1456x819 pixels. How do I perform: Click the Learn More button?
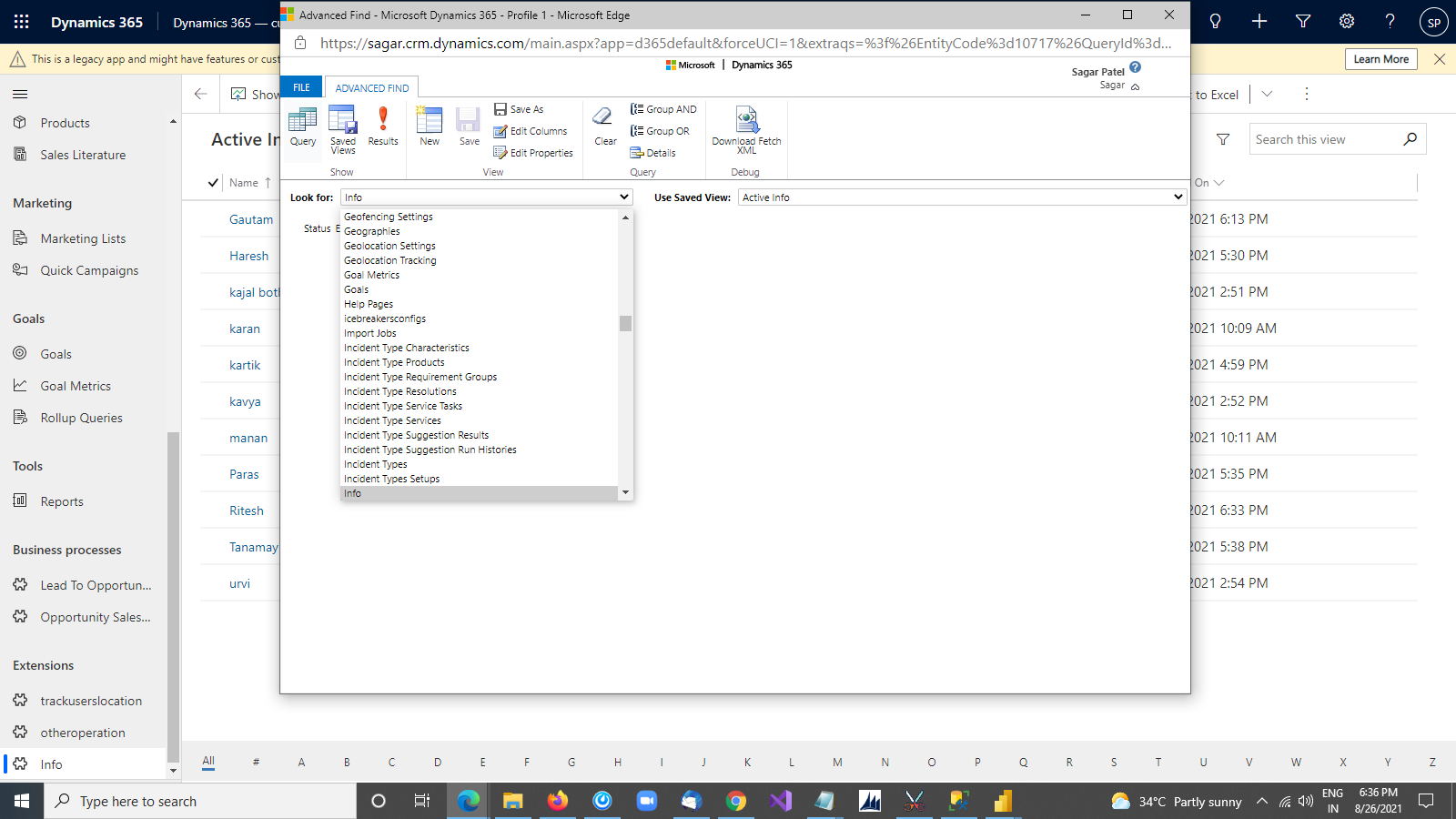tap(1380, 59)
